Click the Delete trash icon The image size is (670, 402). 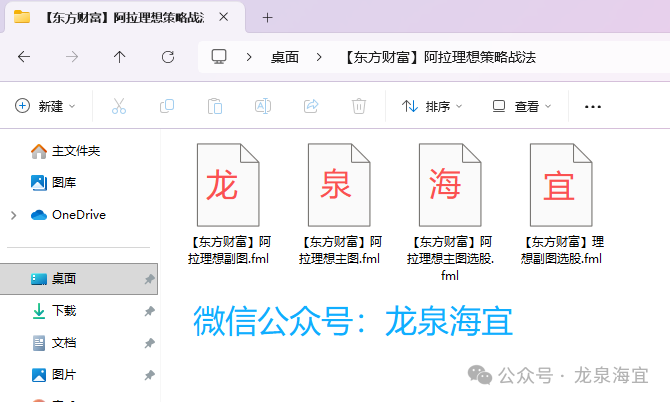pyautogui.click(x=359, y=106)
